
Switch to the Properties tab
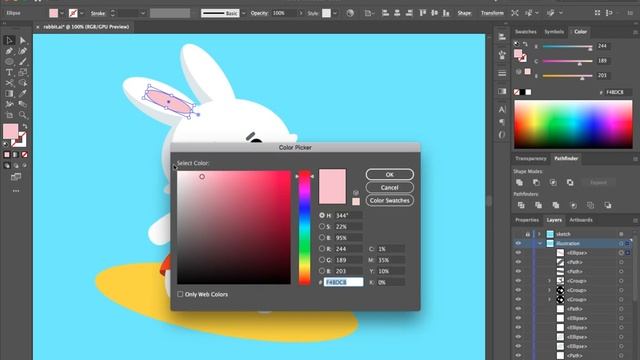pyautogui.click(x=527, y=220)
